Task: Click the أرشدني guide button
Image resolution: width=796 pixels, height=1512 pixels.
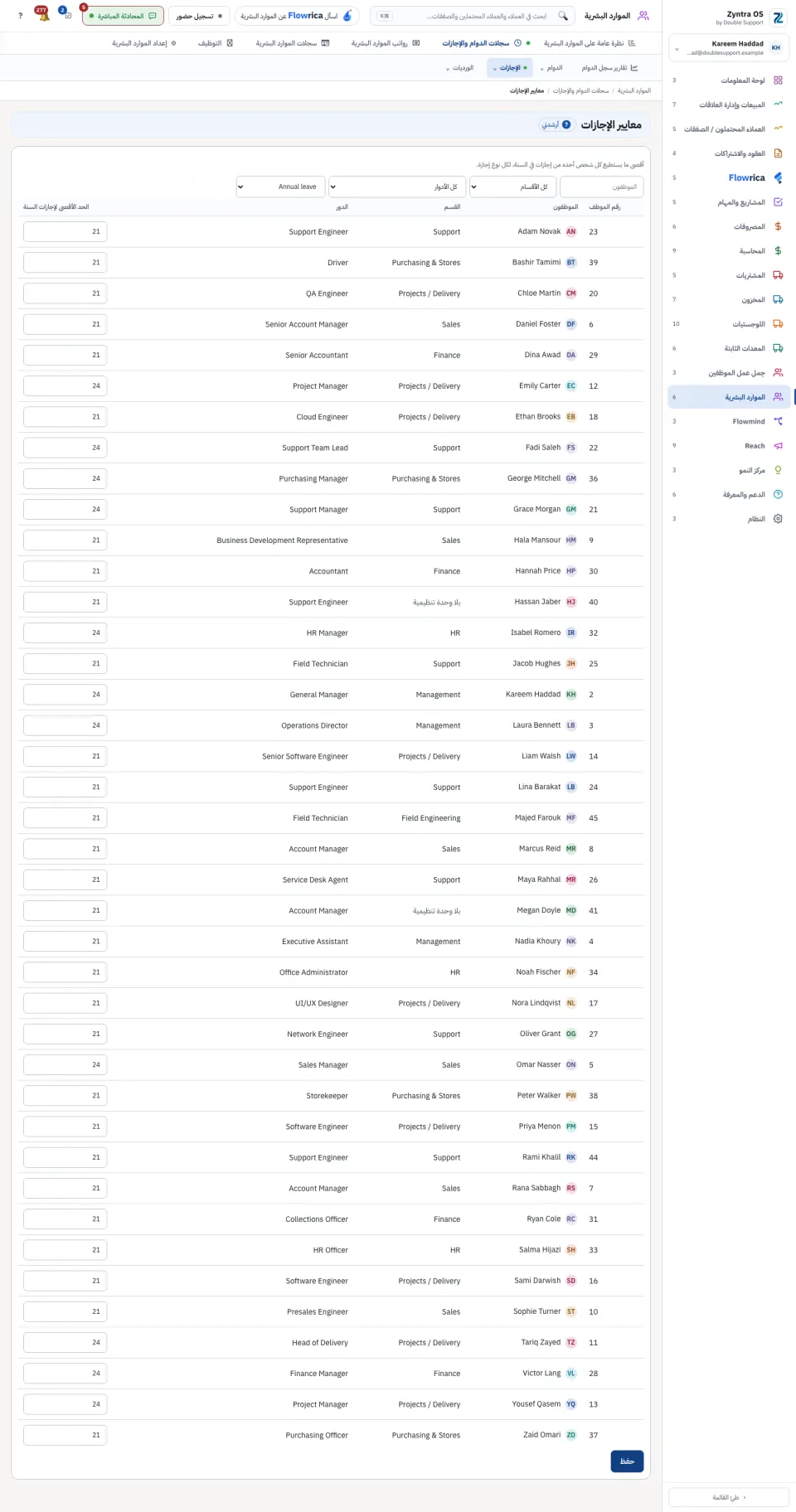Action: [x=556, y=124]
